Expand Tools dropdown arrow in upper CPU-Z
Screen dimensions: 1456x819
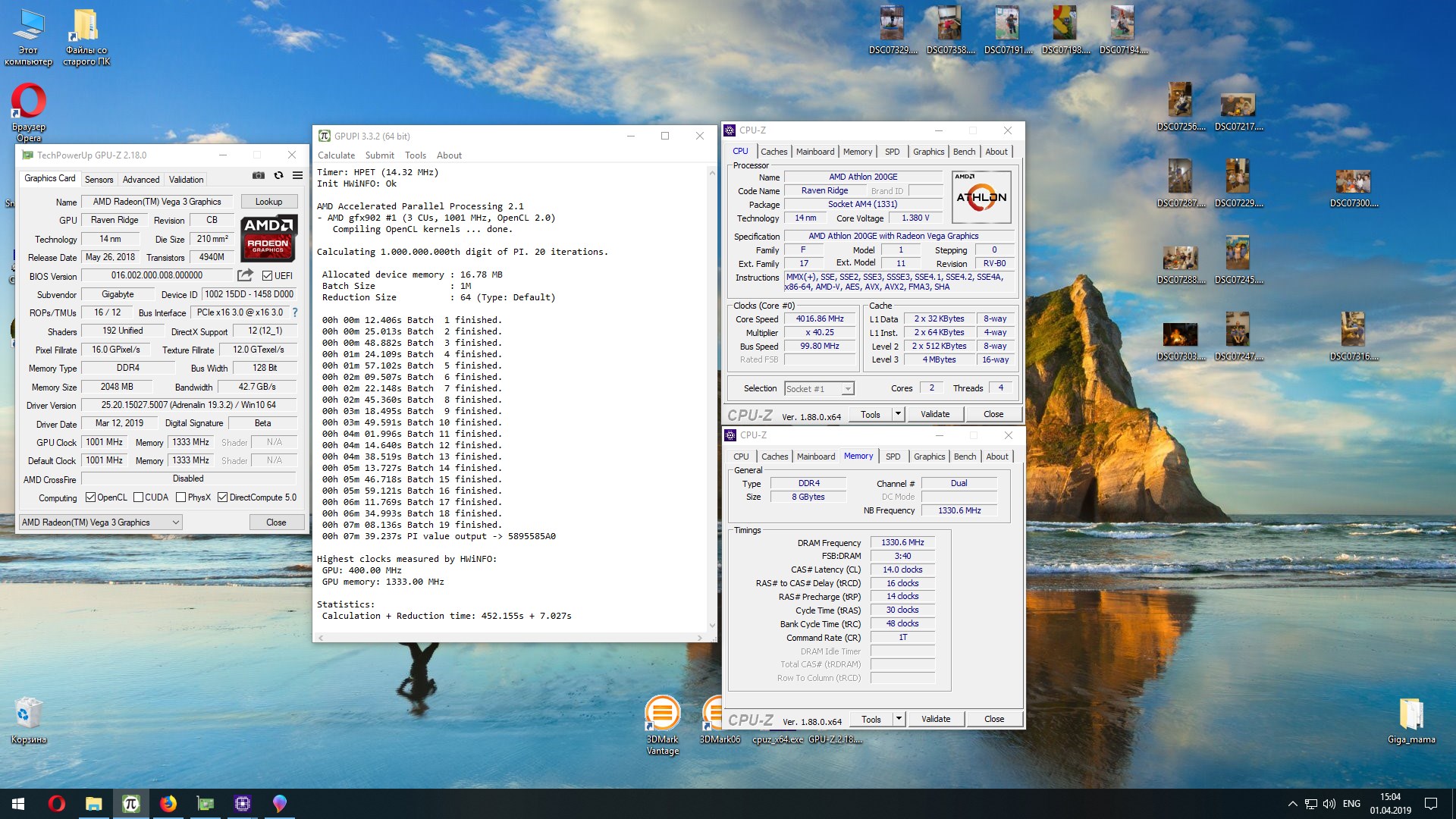[x=898, y=414]
